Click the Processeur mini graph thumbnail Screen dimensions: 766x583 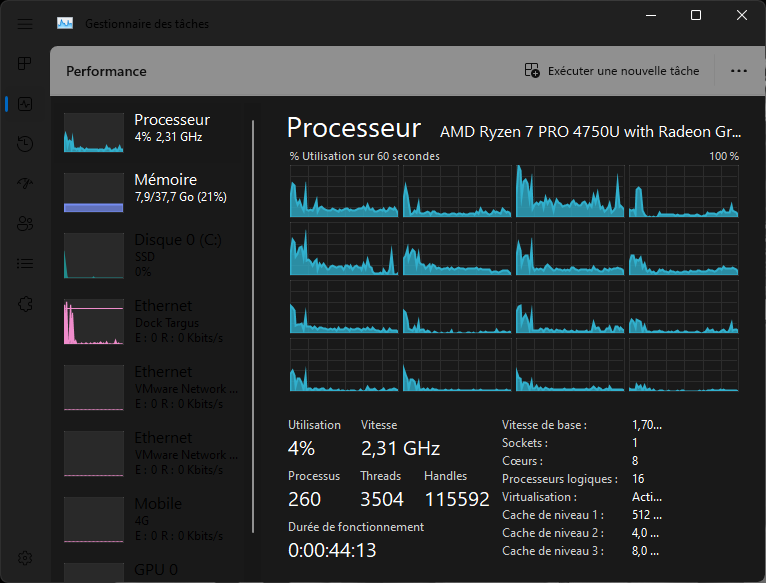(93, 132)
